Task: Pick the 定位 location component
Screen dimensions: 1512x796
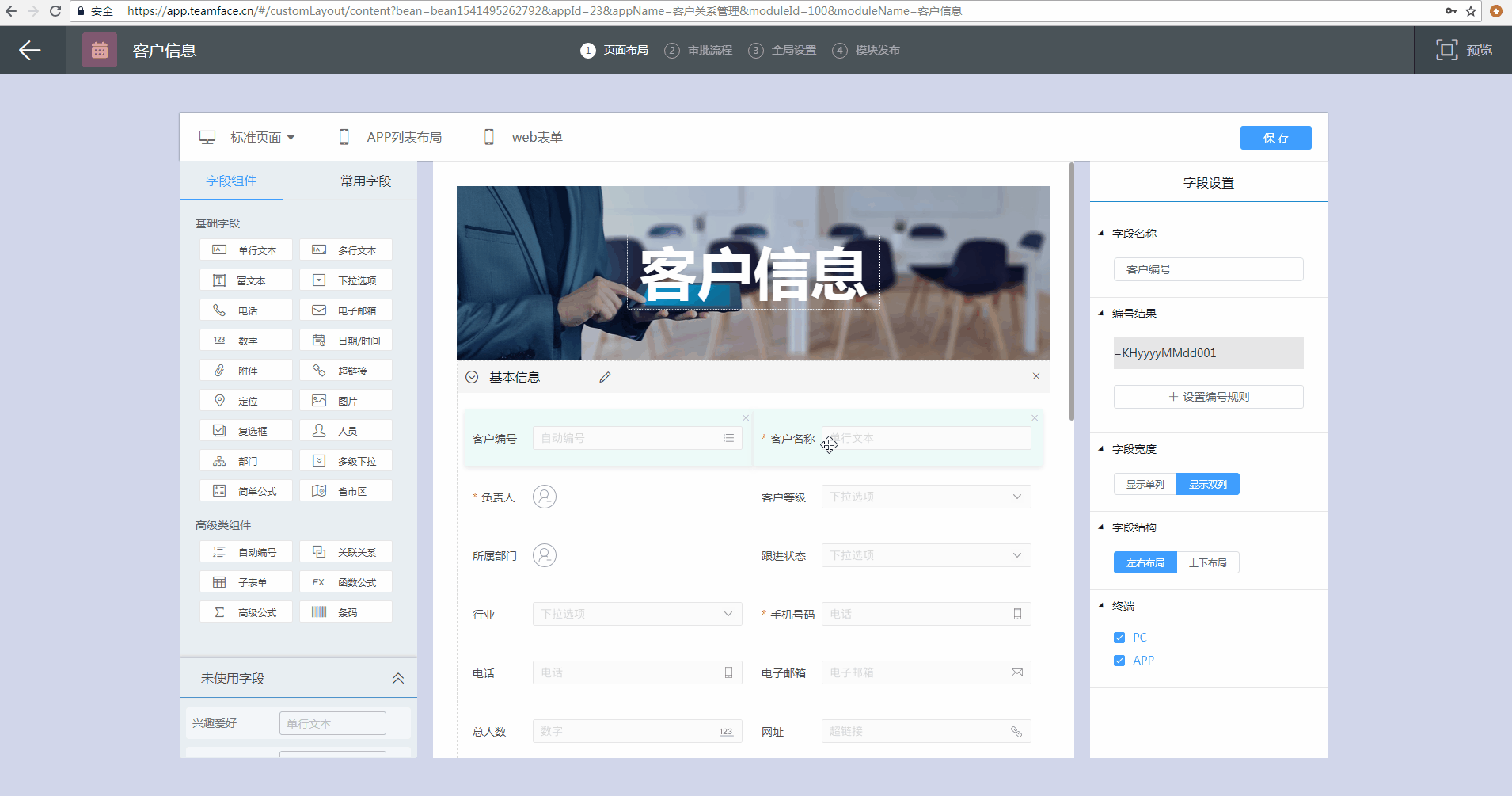Action: [246, 401]
